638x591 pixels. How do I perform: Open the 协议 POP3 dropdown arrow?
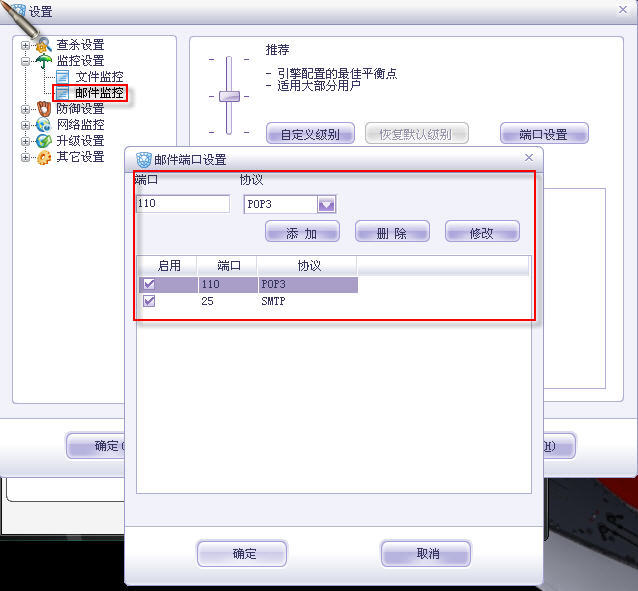pyautogui.click(x=326, y=204)
